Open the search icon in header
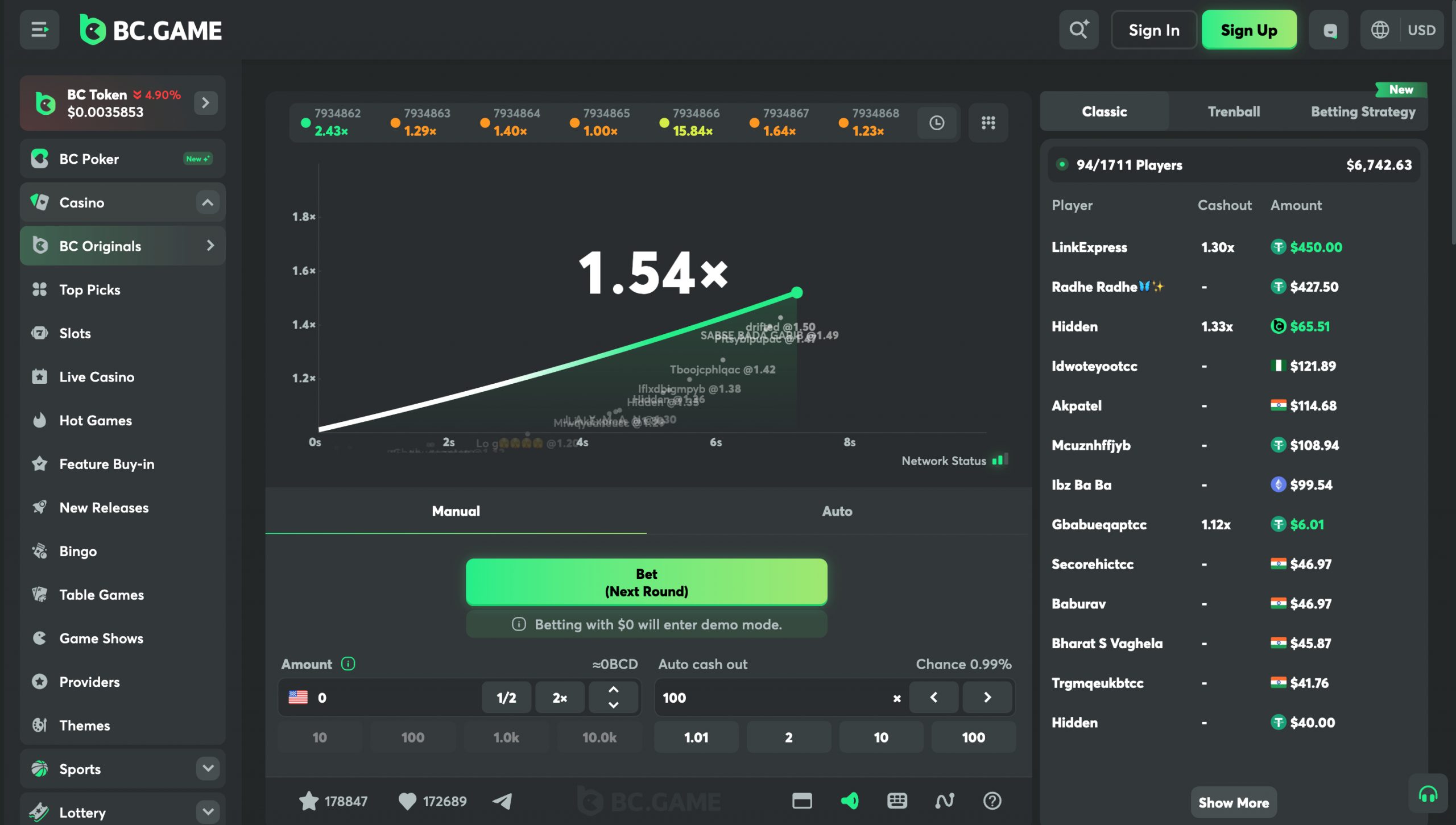1456x825 pixels. tap(1078, 30)
